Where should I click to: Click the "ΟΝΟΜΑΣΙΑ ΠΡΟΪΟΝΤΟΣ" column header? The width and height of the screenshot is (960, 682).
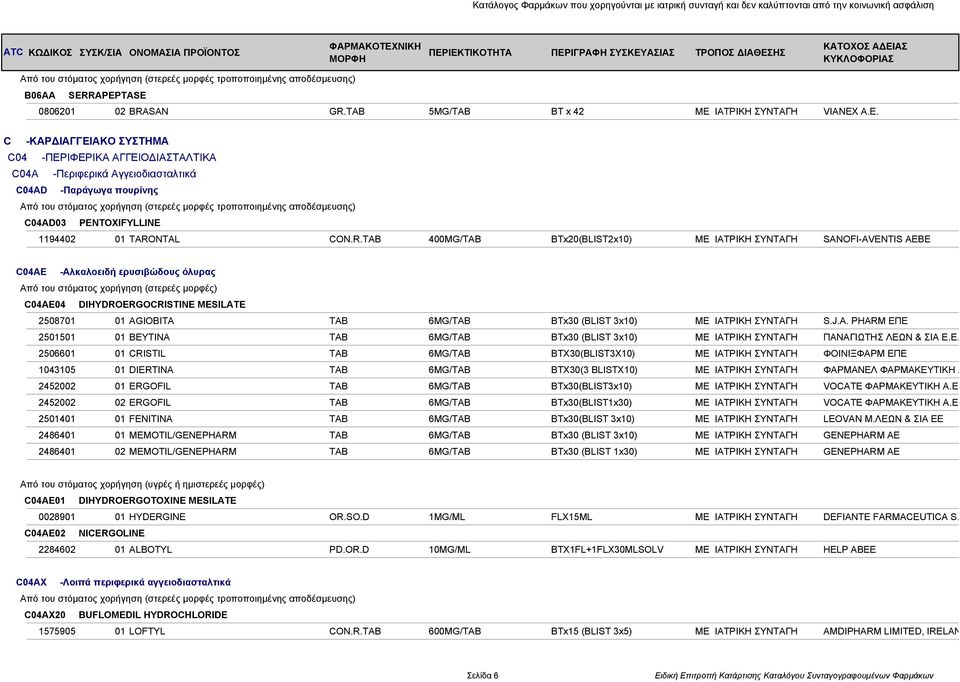[184, 53]
